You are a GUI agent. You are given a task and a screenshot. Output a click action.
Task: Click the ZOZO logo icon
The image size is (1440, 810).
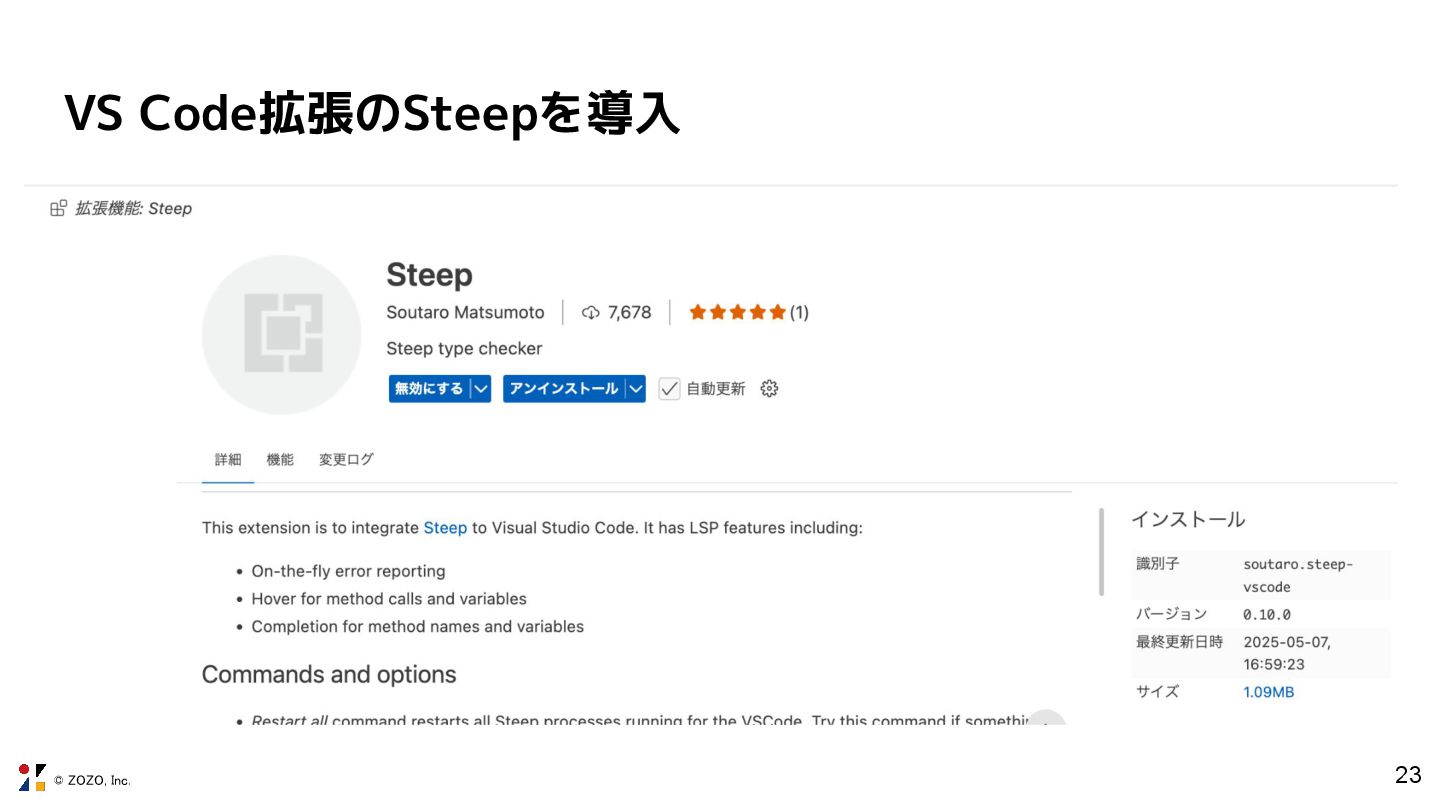pos(32,777)
